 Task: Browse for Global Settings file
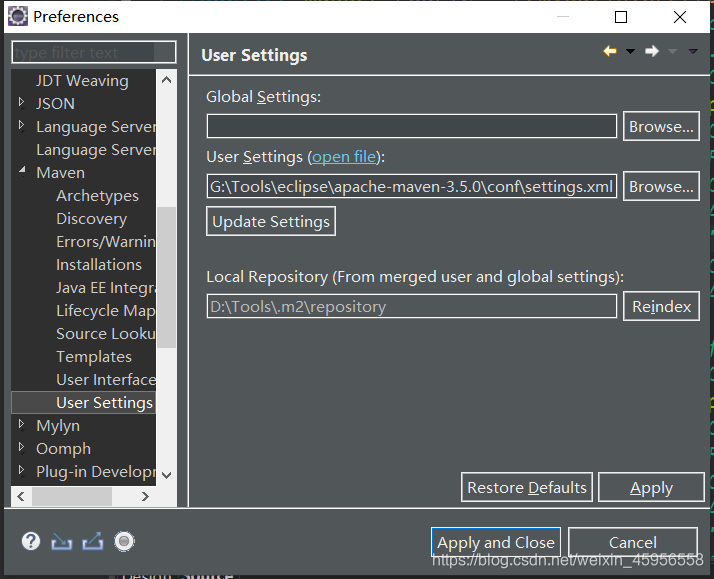(x=661, y=126)
